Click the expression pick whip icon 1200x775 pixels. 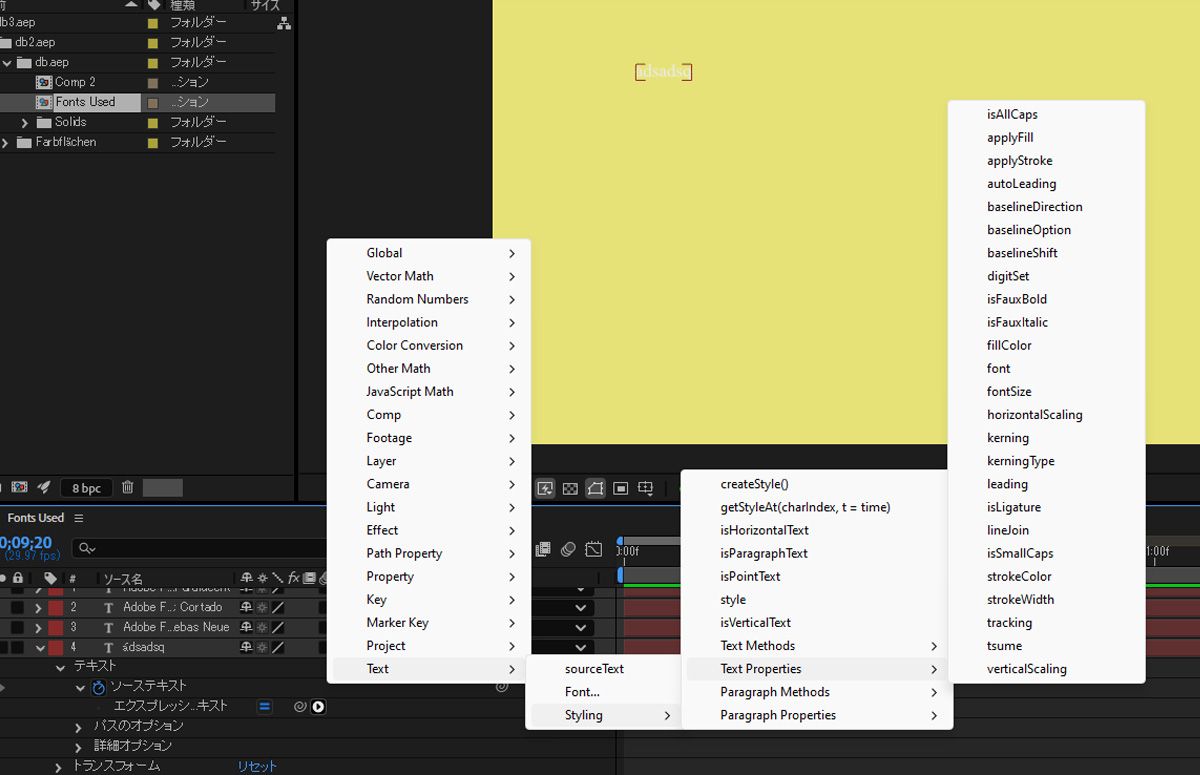click(299, 706)
